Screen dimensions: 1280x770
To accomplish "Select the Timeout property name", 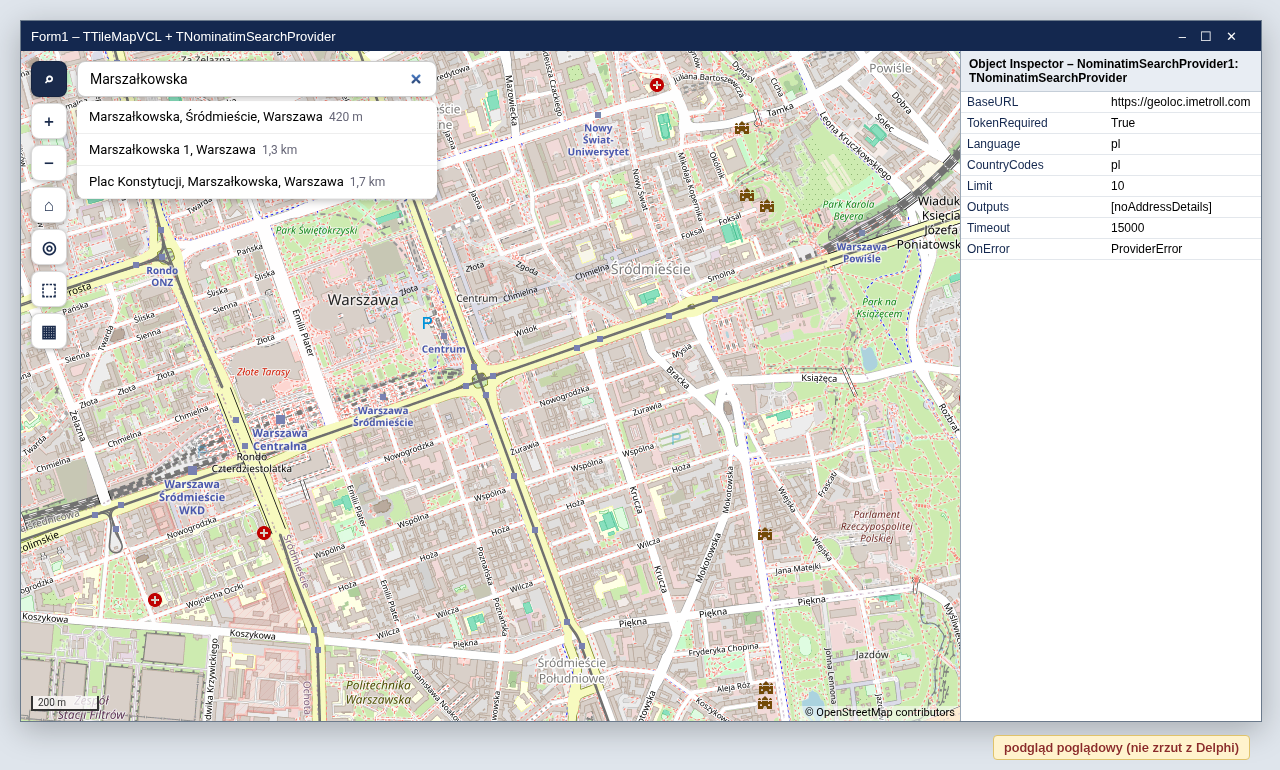I will (x=988, y=228).
